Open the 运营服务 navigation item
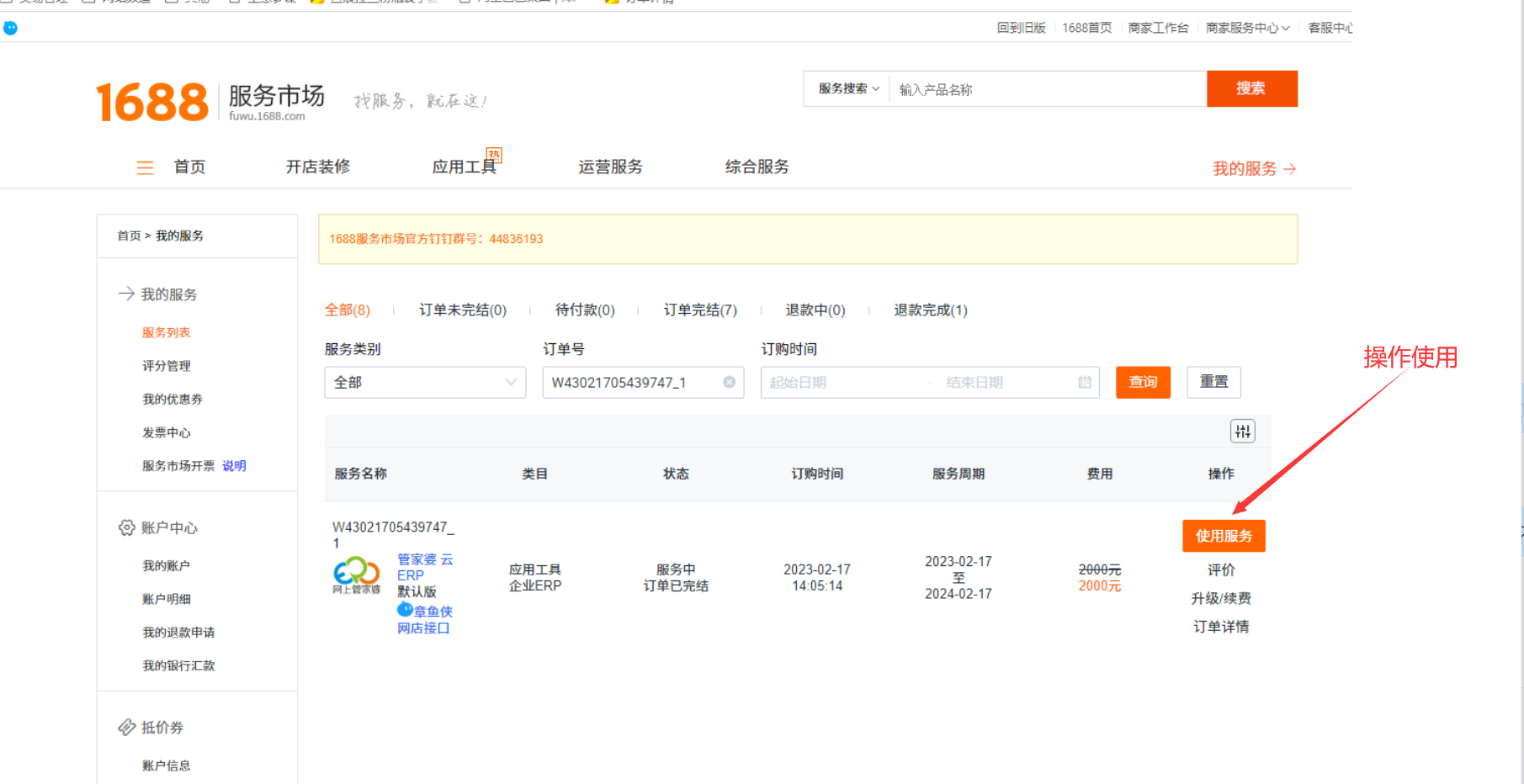The height and width of the screenshot is (784, 1524). pos(610,167)
